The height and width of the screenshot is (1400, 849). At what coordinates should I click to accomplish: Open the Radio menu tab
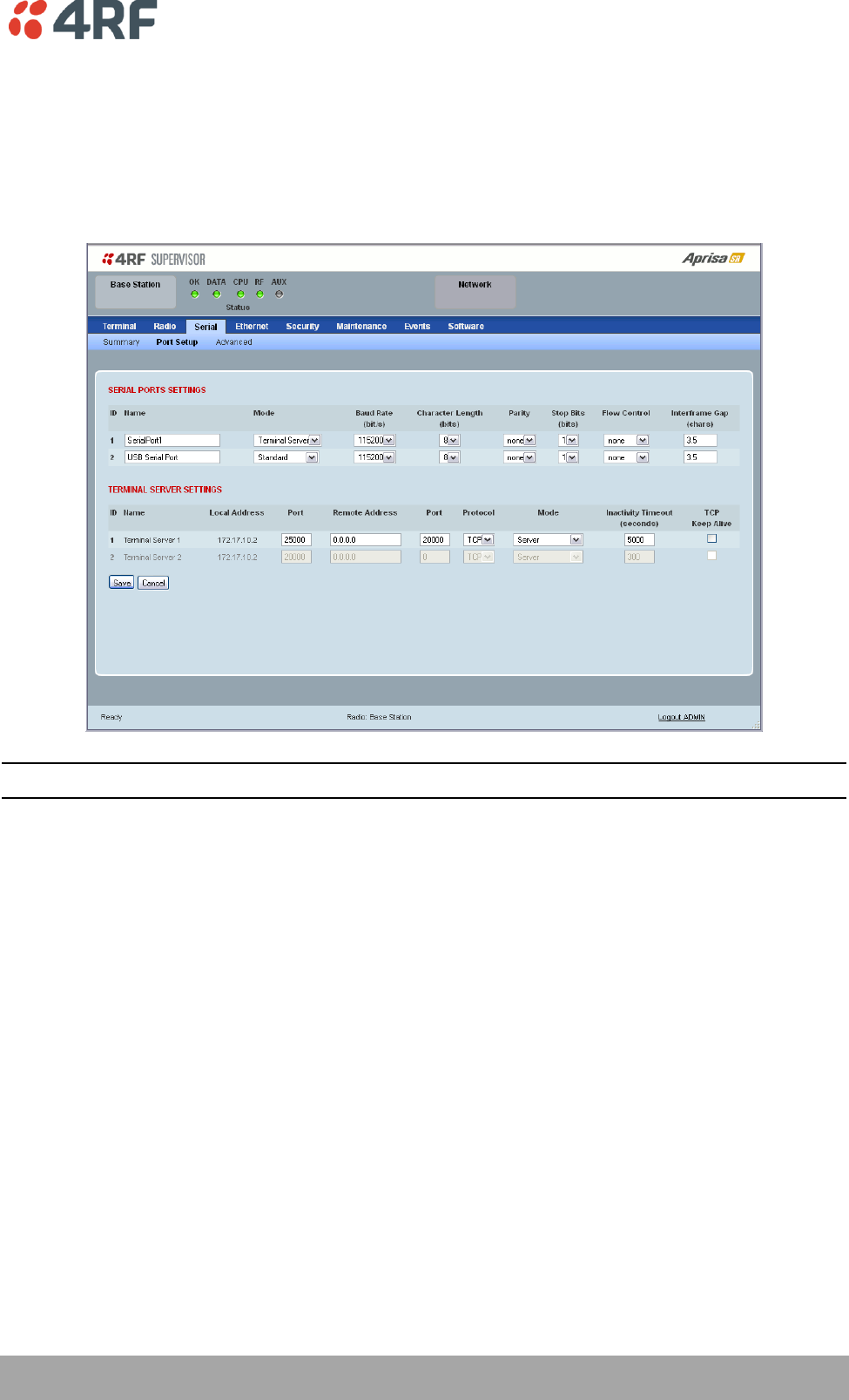click(165, 327)
